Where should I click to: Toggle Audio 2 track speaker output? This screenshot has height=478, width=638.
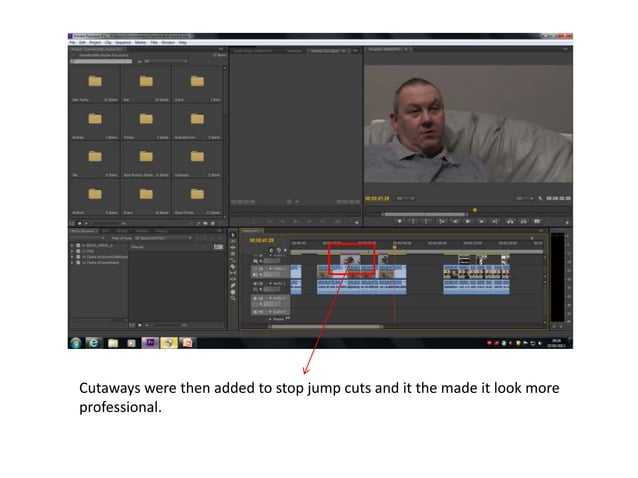click(253, 298)
